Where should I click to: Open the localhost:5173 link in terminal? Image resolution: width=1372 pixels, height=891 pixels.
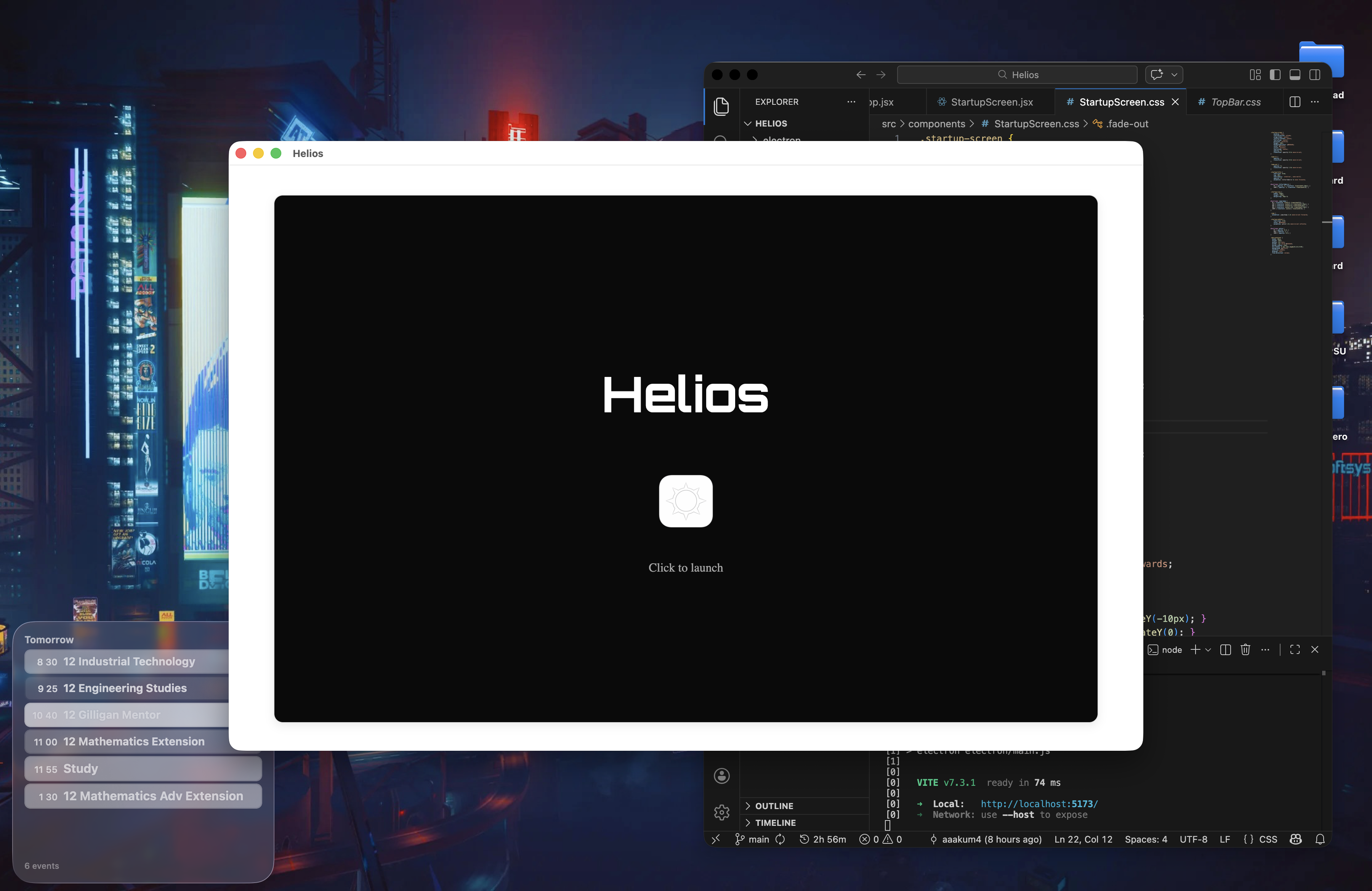(1039, 803)
